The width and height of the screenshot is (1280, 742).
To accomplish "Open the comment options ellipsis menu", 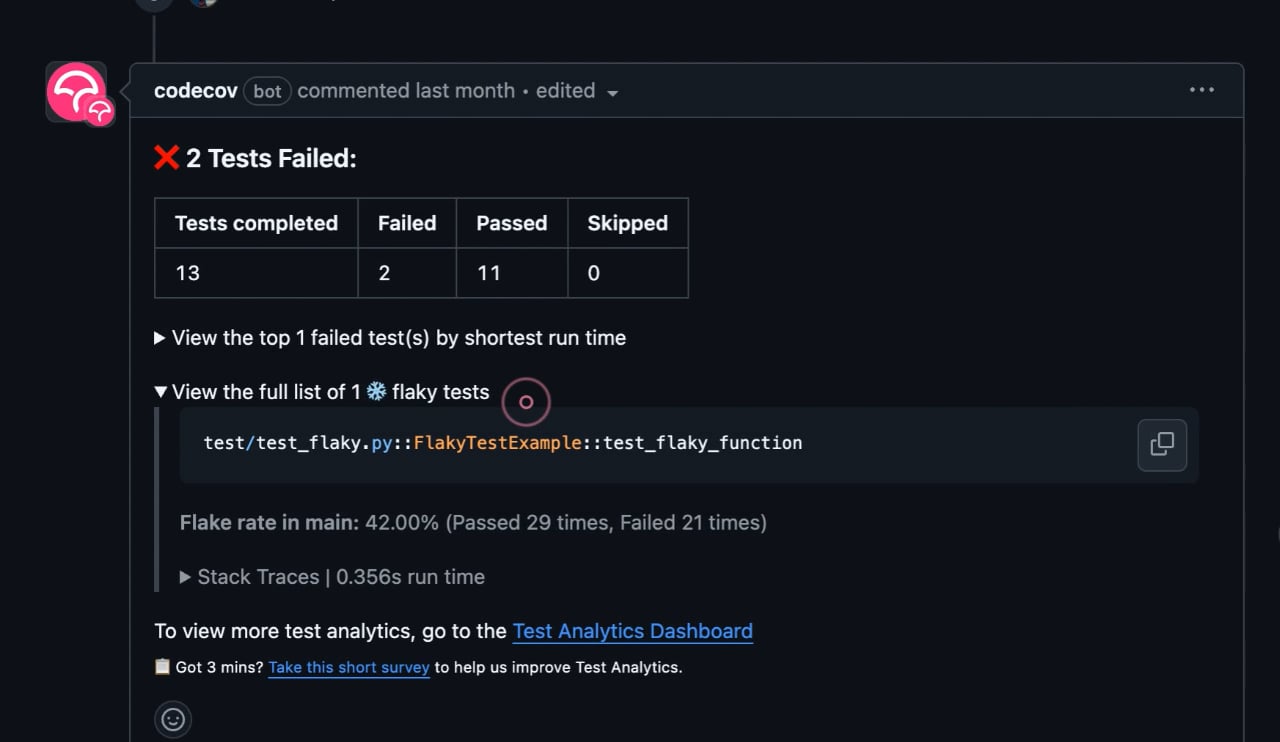I will click(x=1202, y=90).
